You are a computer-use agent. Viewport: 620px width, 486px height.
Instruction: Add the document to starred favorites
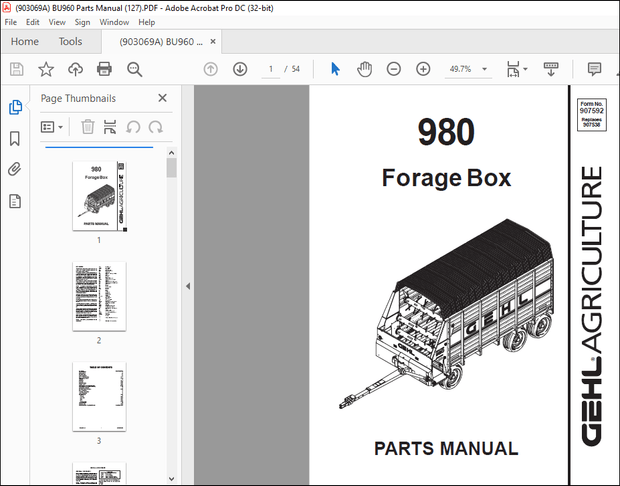point(46,69)
